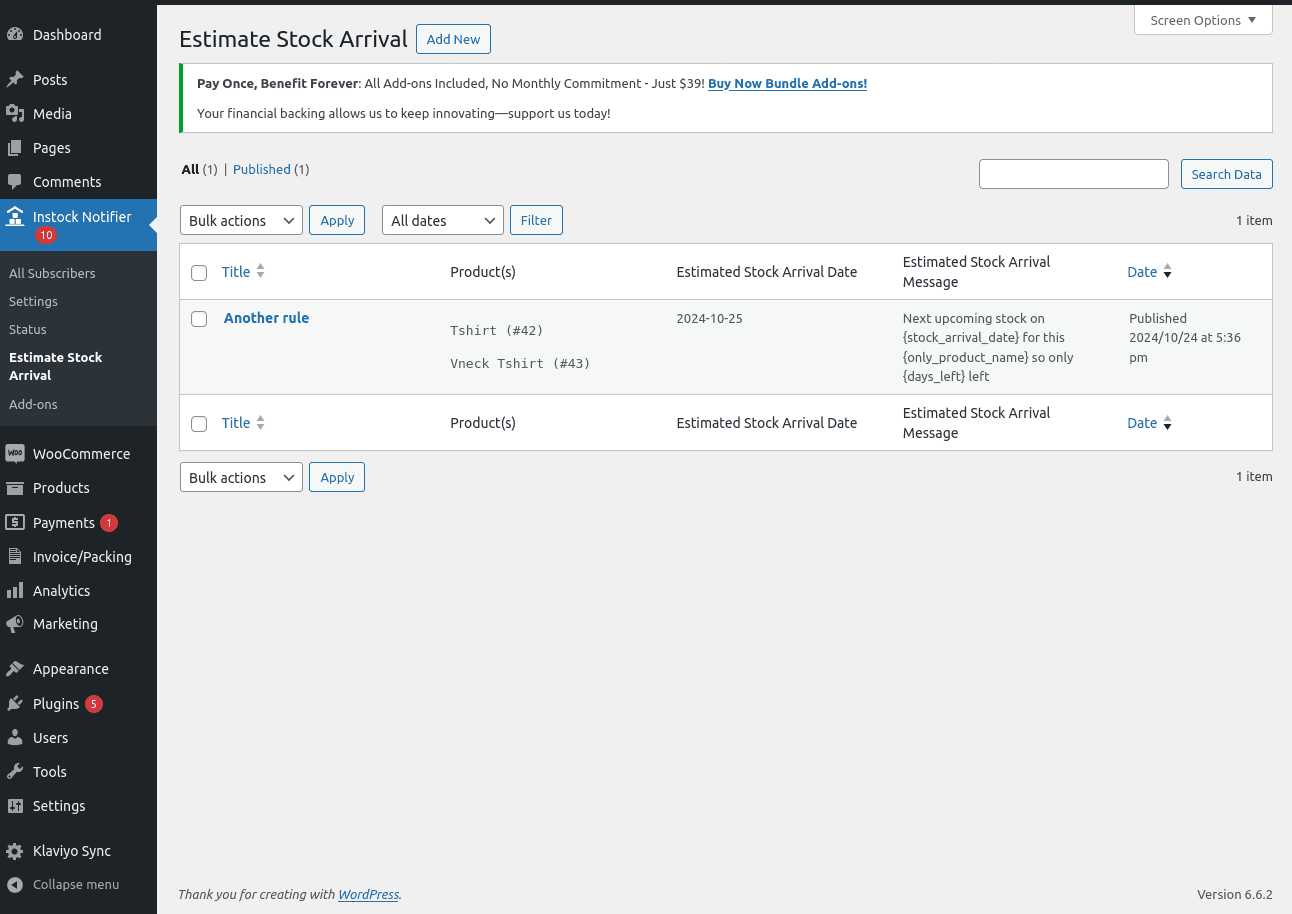
Task: Click the Search Data button
Action: point(1227,174)
